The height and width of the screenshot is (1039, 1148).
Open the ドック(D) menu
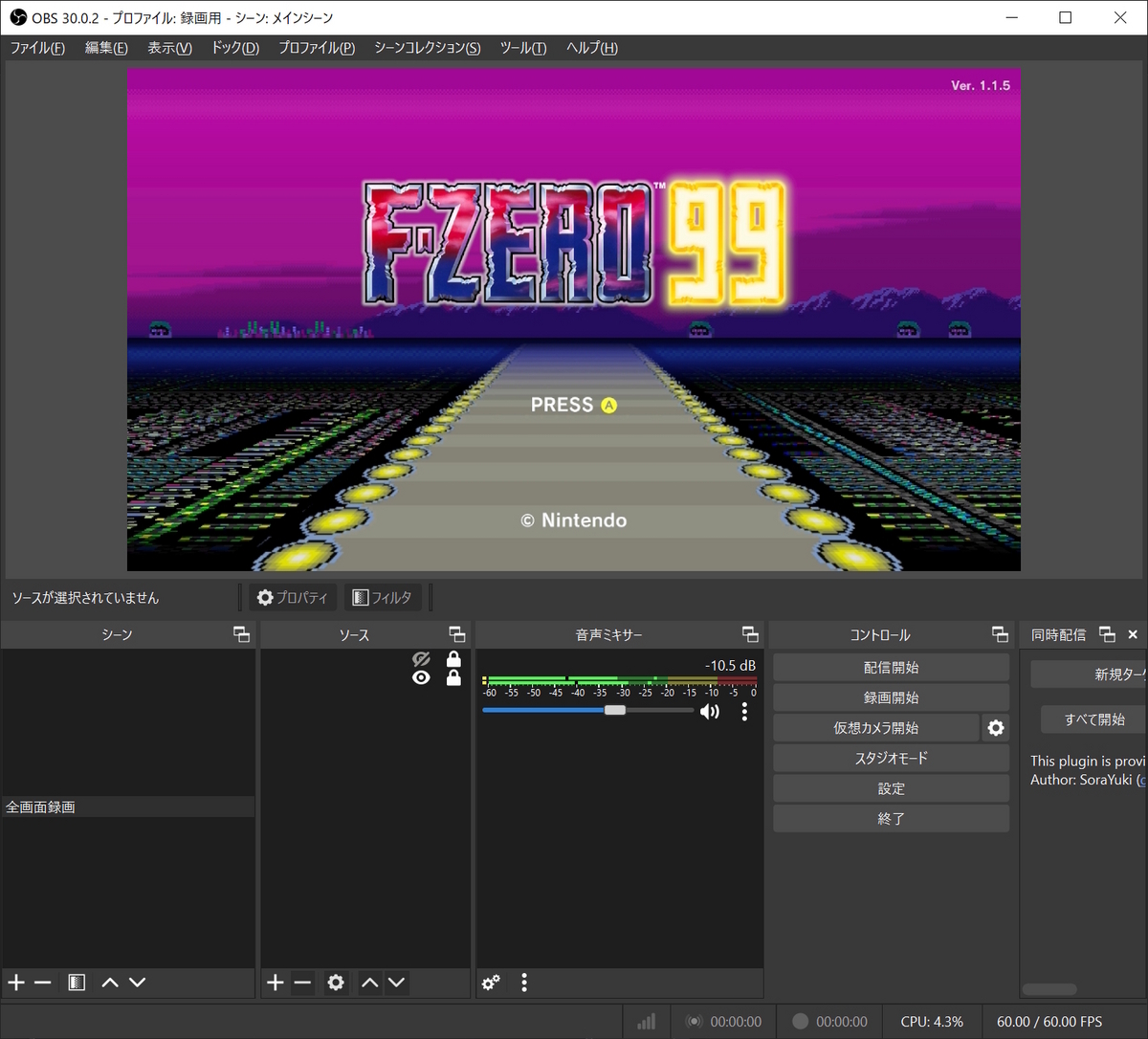235,48
